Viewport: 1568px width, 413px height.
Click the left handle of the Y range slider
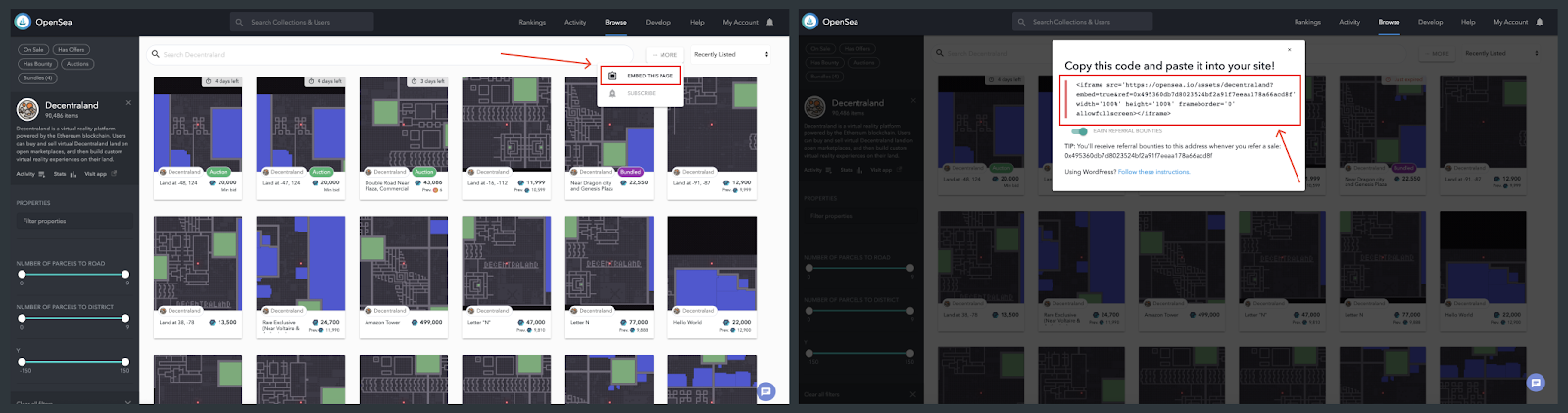pyautogui.click(x=22, y=362)
